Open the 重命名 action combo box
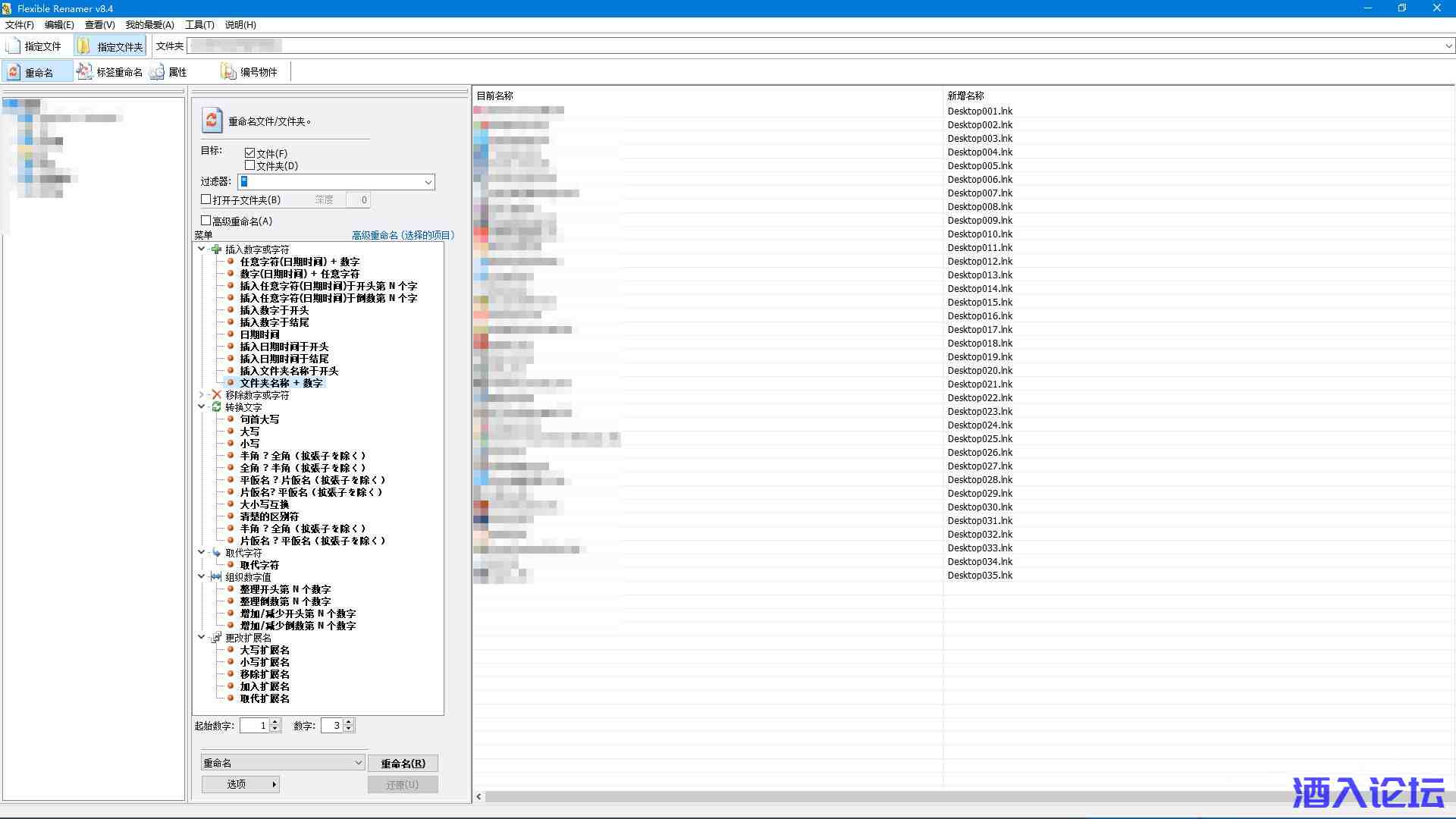 click(358, 763)
